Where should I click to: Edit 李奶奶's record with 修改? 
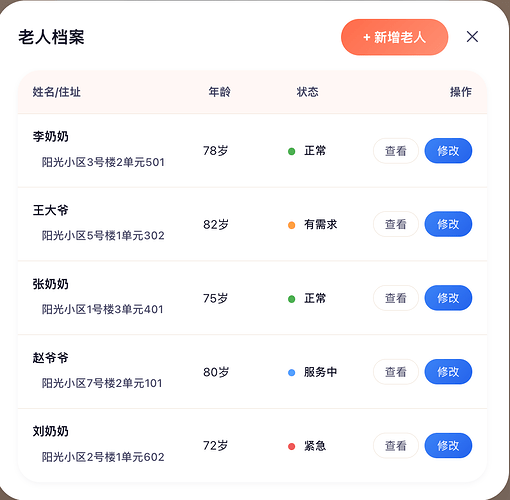(448, 151)
